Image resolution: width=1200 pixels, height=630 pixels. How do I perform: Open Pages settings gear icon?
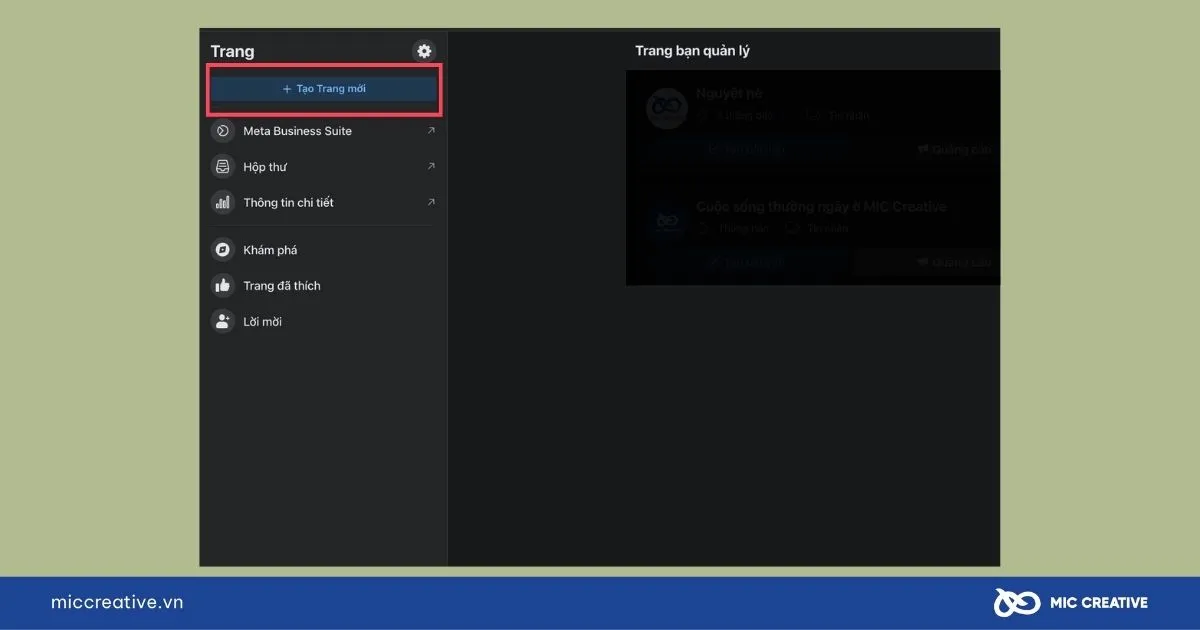[x=424, y=51]
